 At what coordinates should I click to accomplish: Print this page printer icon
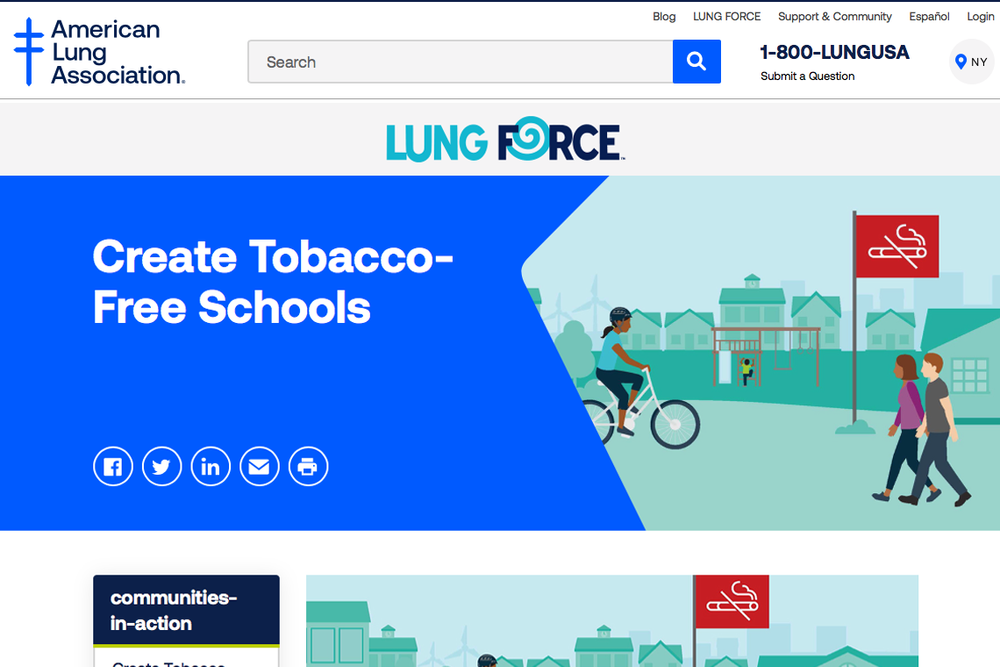point(309,467)
